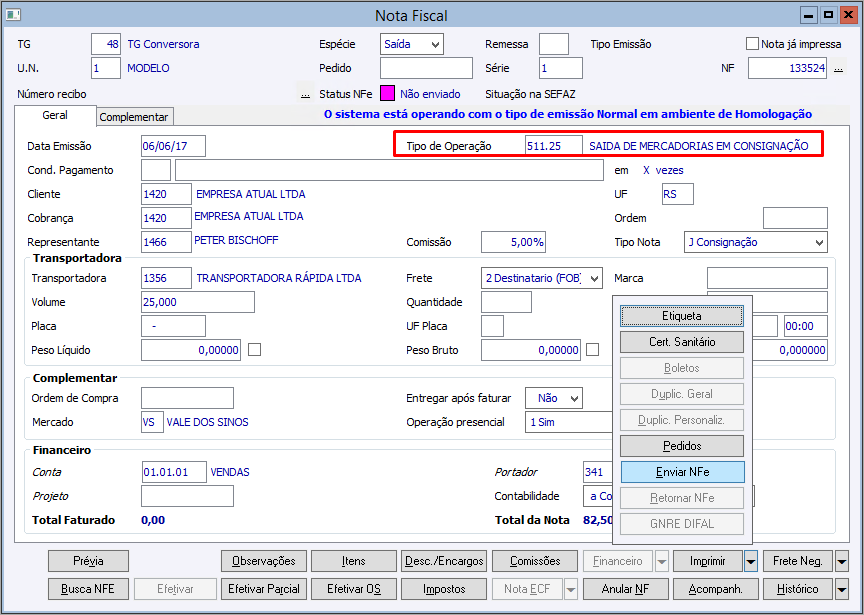
Task: Click the Busca NFE button
Action: click(88, 589)
